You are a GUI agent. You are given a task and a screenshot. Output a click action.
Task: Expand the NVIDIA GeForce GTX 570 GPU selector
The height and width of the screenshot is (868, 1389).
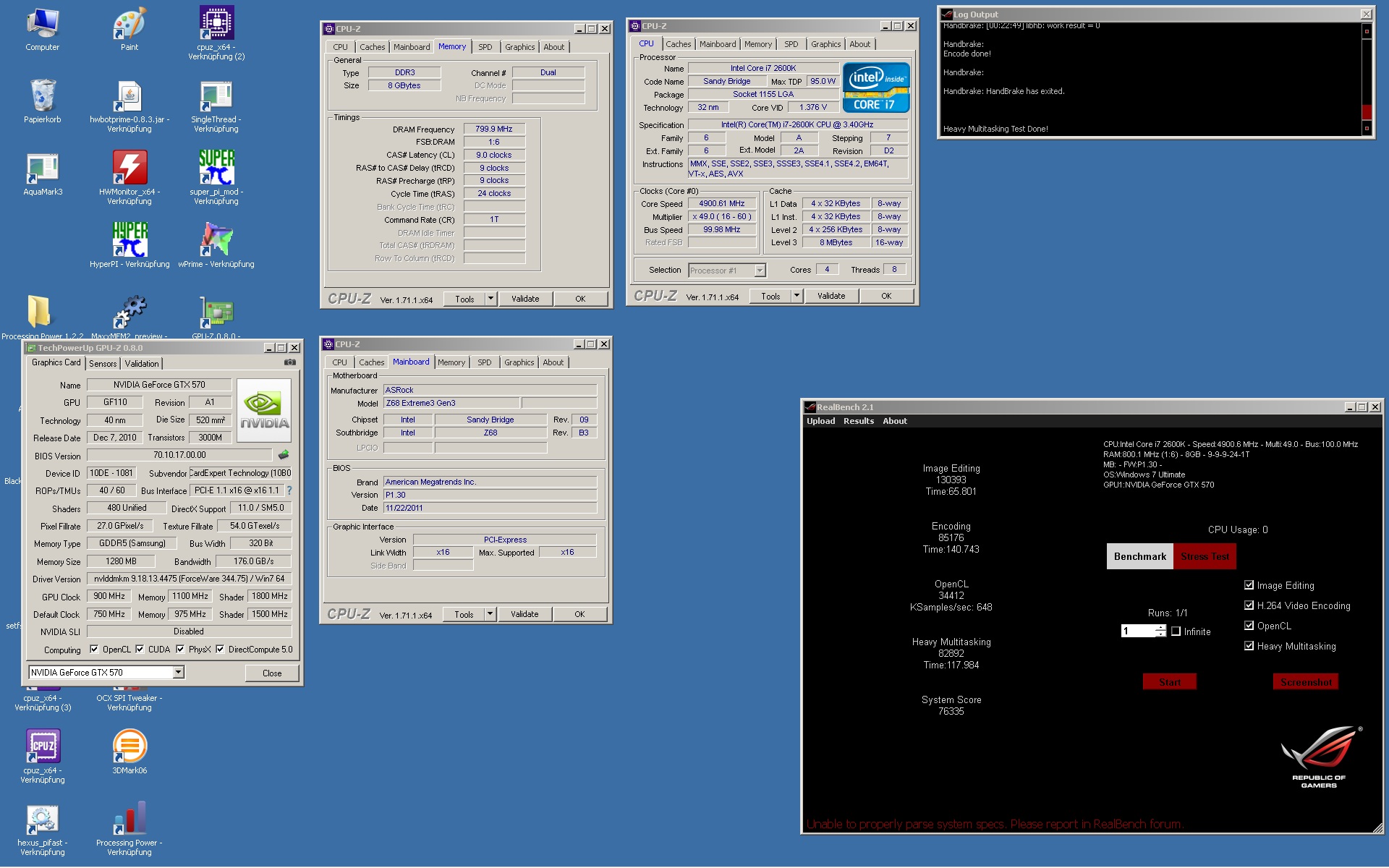(x=178, y=672)
